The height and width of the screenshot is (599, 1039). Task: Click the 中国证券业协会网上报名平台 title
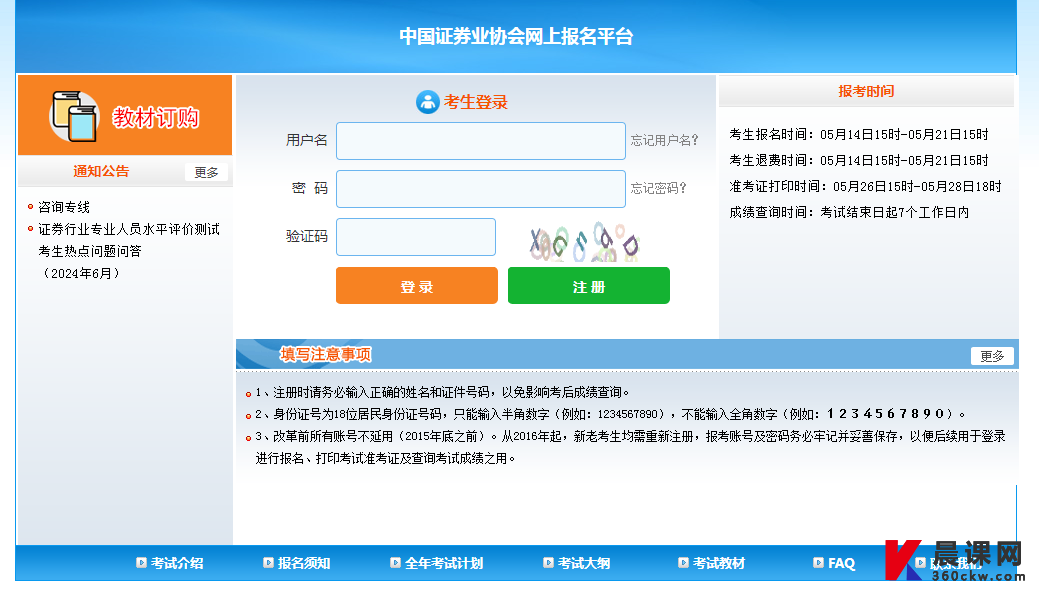tap(516, 36)
